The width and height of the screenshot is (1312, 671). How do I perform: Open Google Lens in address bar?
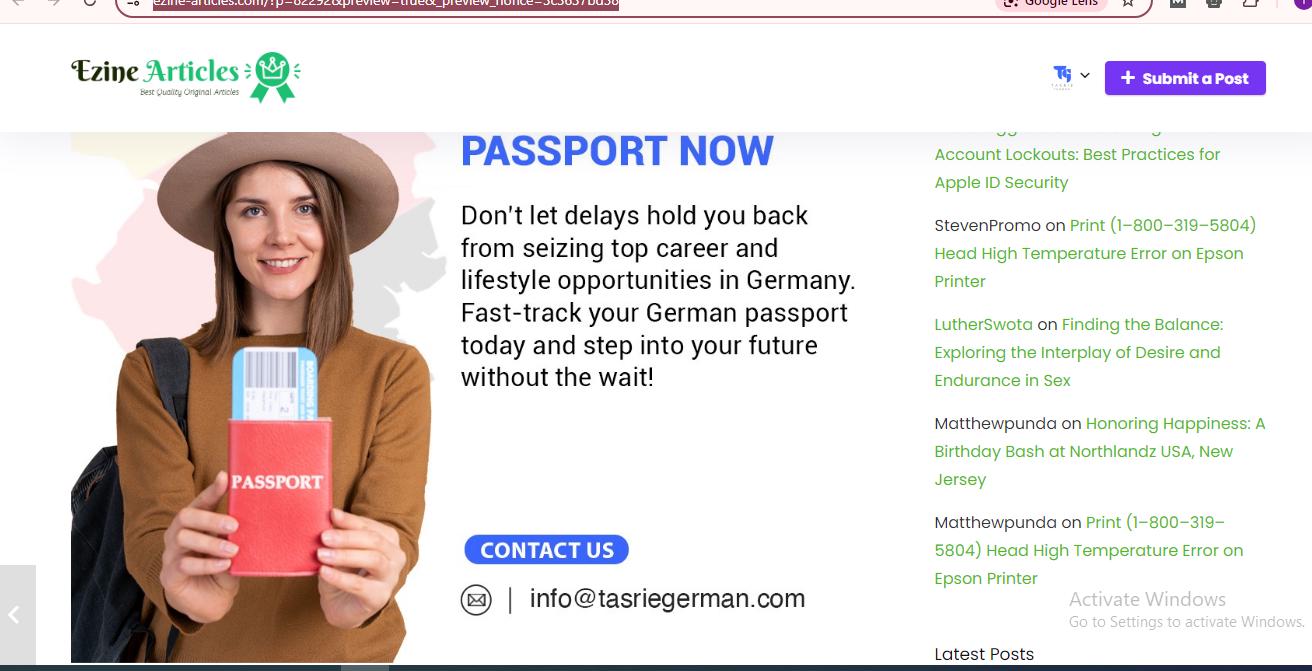click(1051, 3)
